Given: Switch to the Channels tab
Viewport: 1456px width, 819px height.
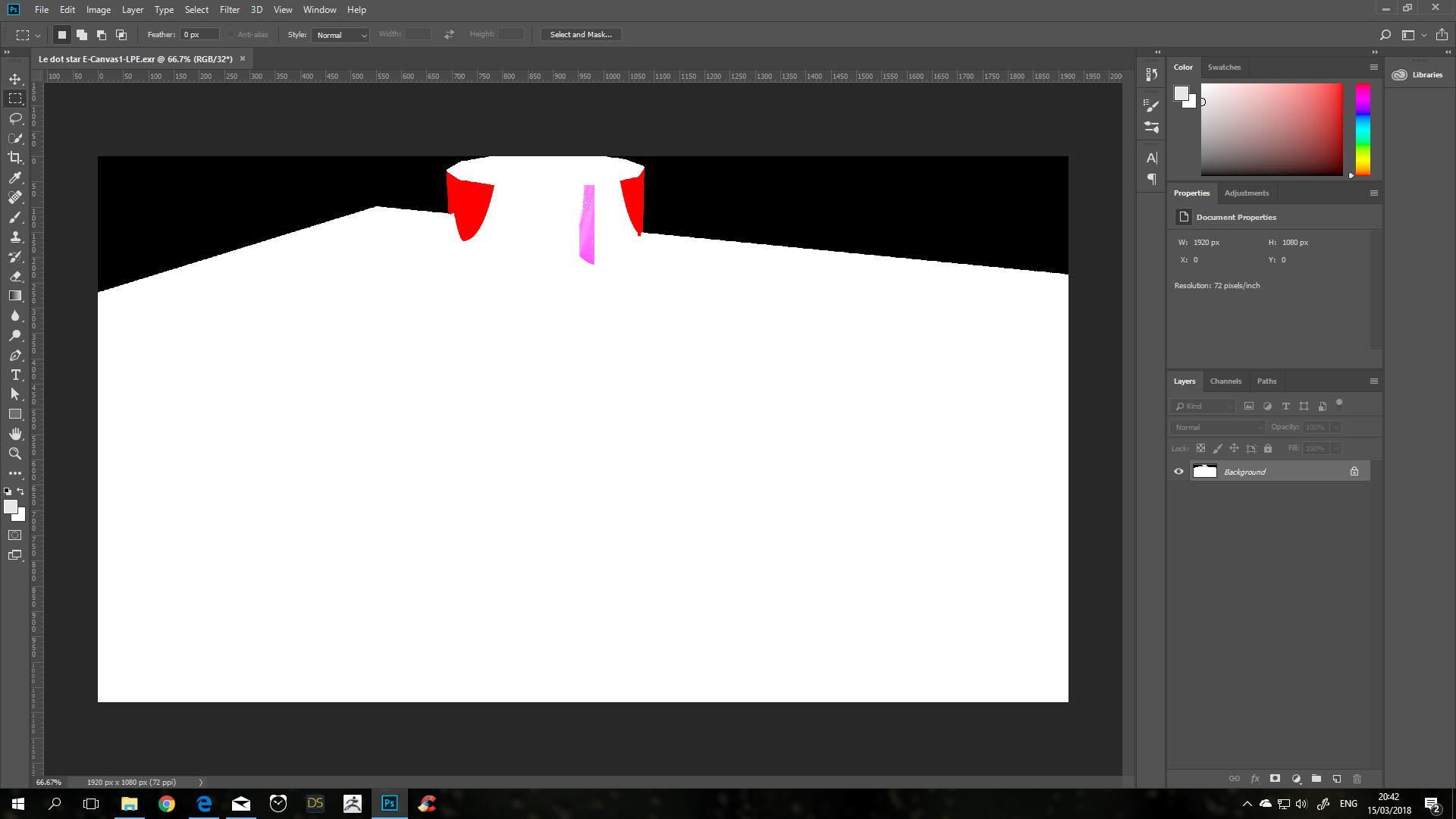Looking at the screenshot, I should 1225,381.
